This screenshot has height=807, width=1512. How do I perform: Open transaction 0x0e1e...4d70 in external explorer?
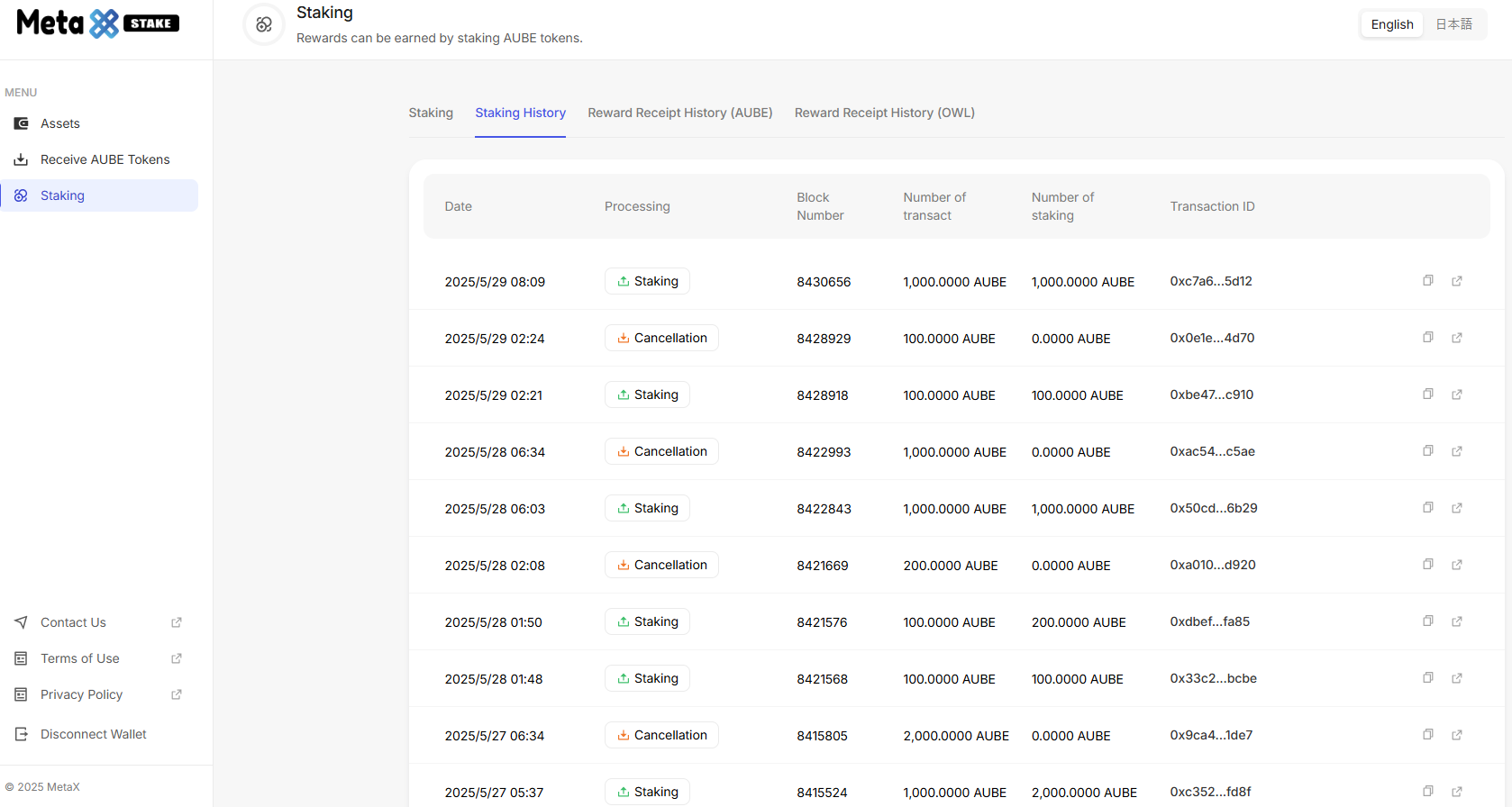(1456, 338)
